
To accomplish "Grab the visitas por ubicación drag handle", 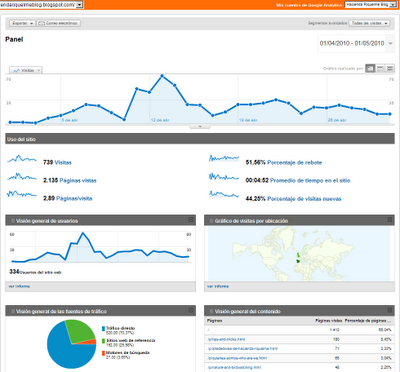I will tap(212, 221).
